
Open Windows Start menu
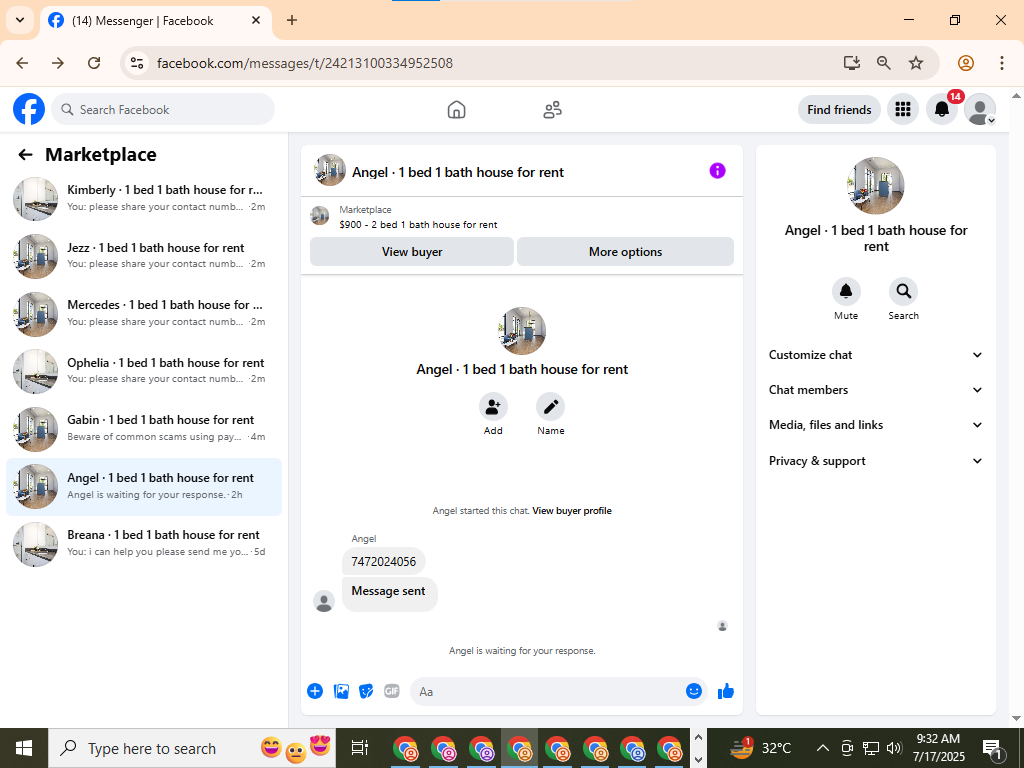point(24,748)
